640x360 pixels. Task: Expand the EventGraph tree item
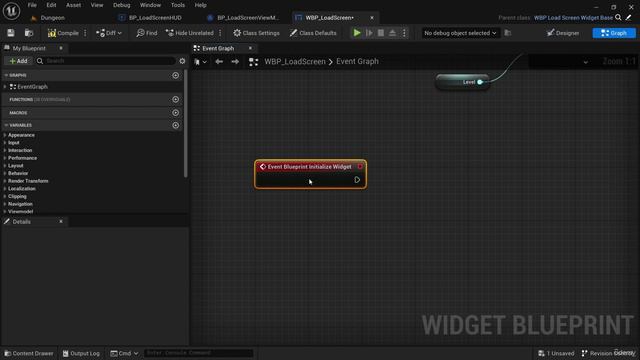(5, 87)
